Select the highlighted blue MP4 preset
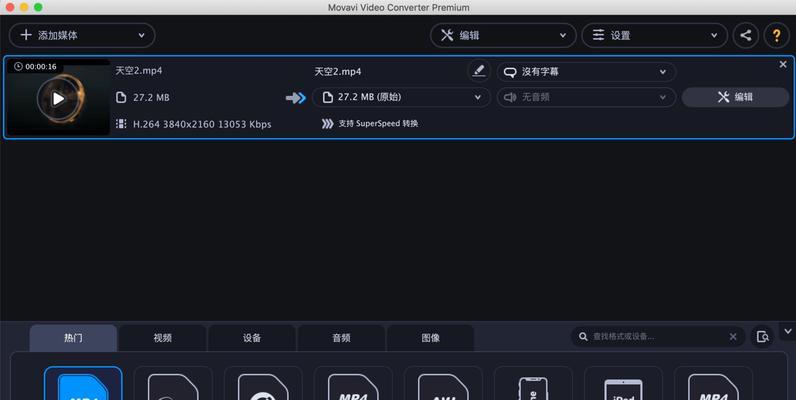Image resolution: width=796 pixels, height=400 pixels. 83,384
